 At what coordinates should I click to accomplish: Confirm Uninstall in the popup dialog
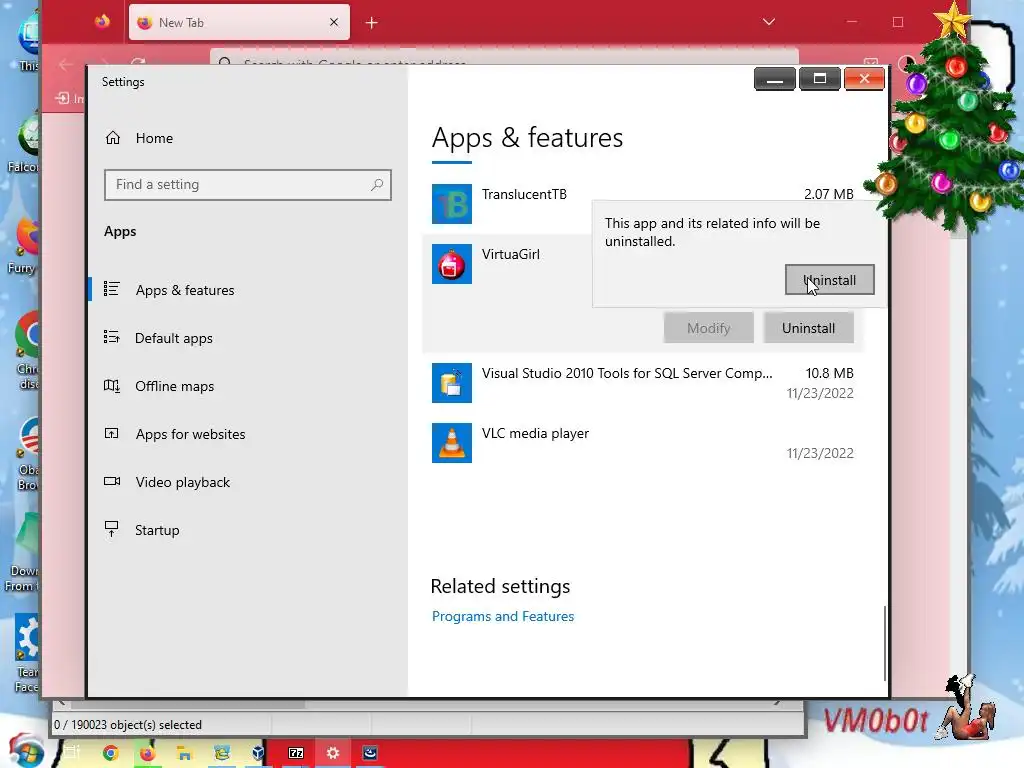(x=829, y=280)
